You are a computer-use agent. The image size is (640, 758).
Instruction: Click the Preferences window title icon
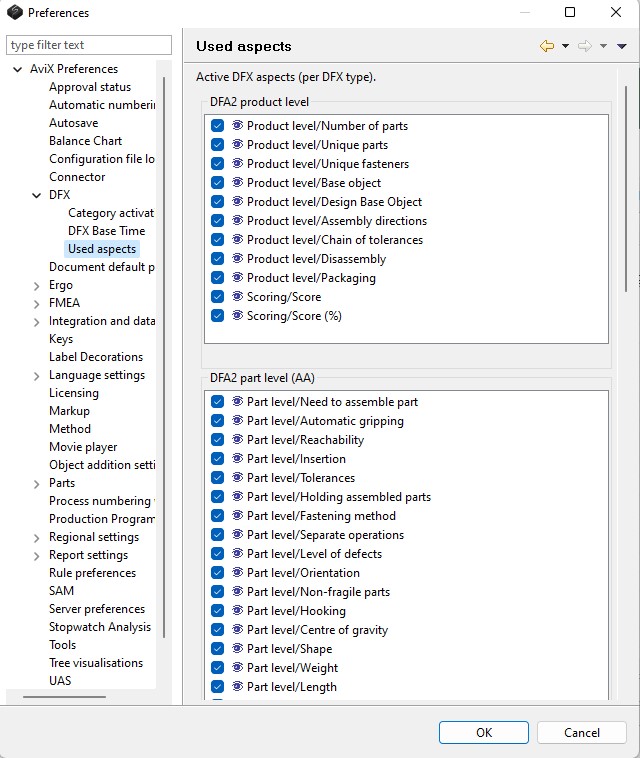pos(14,13)
